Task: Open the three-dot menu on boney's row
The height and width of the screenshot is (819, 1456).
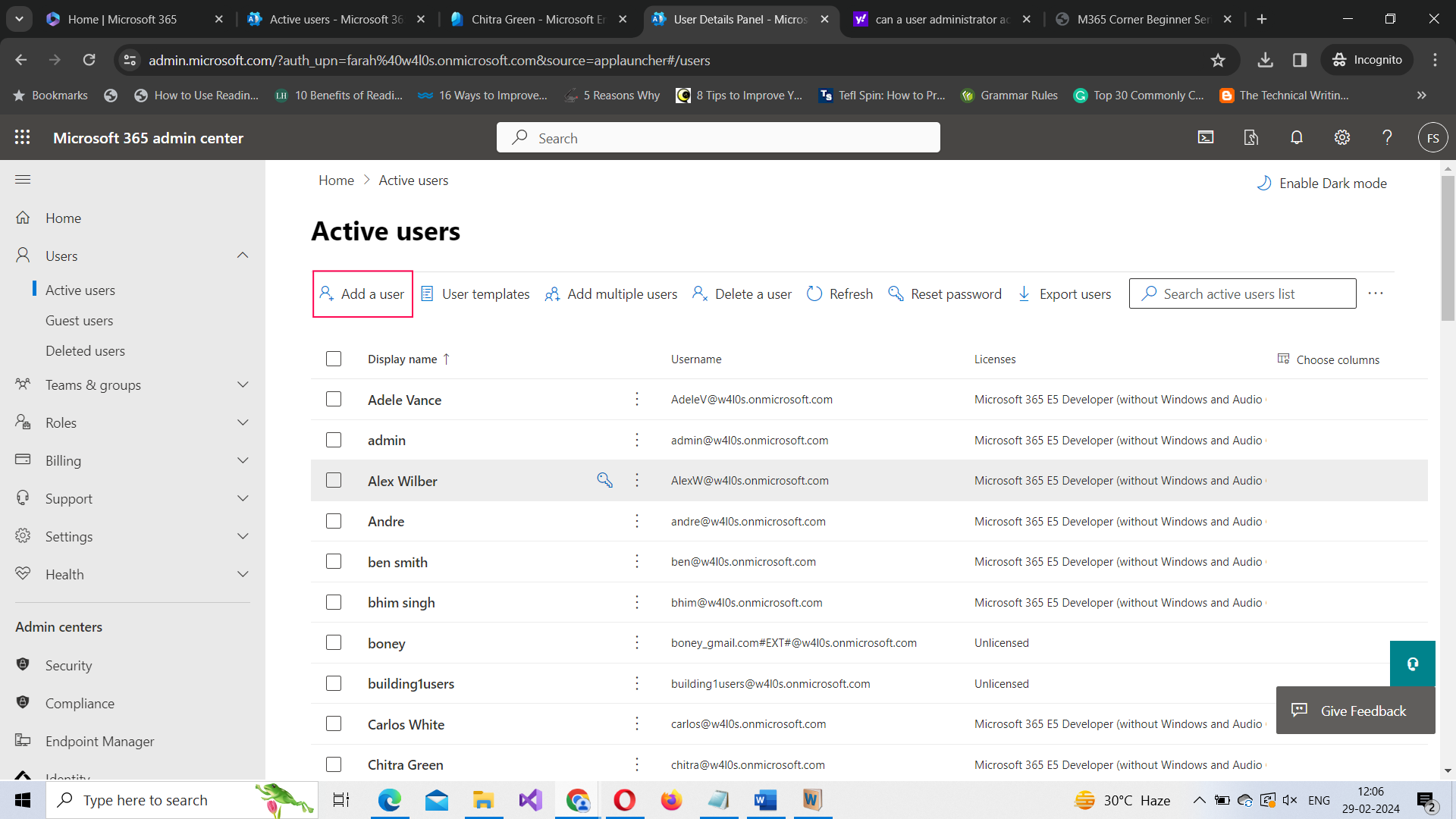Action: click(636, 642)
